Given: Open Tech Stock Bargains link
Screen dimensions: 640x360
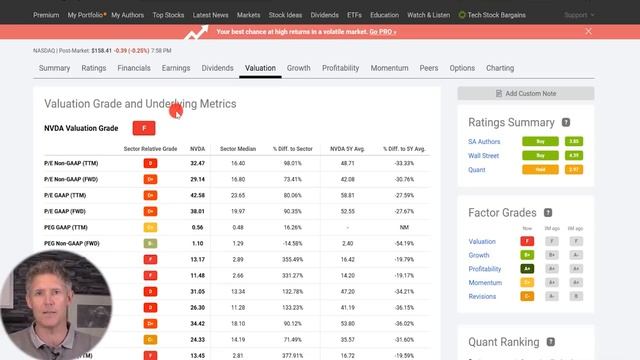Looking at the screenshot, I should (x=496, y=15).
